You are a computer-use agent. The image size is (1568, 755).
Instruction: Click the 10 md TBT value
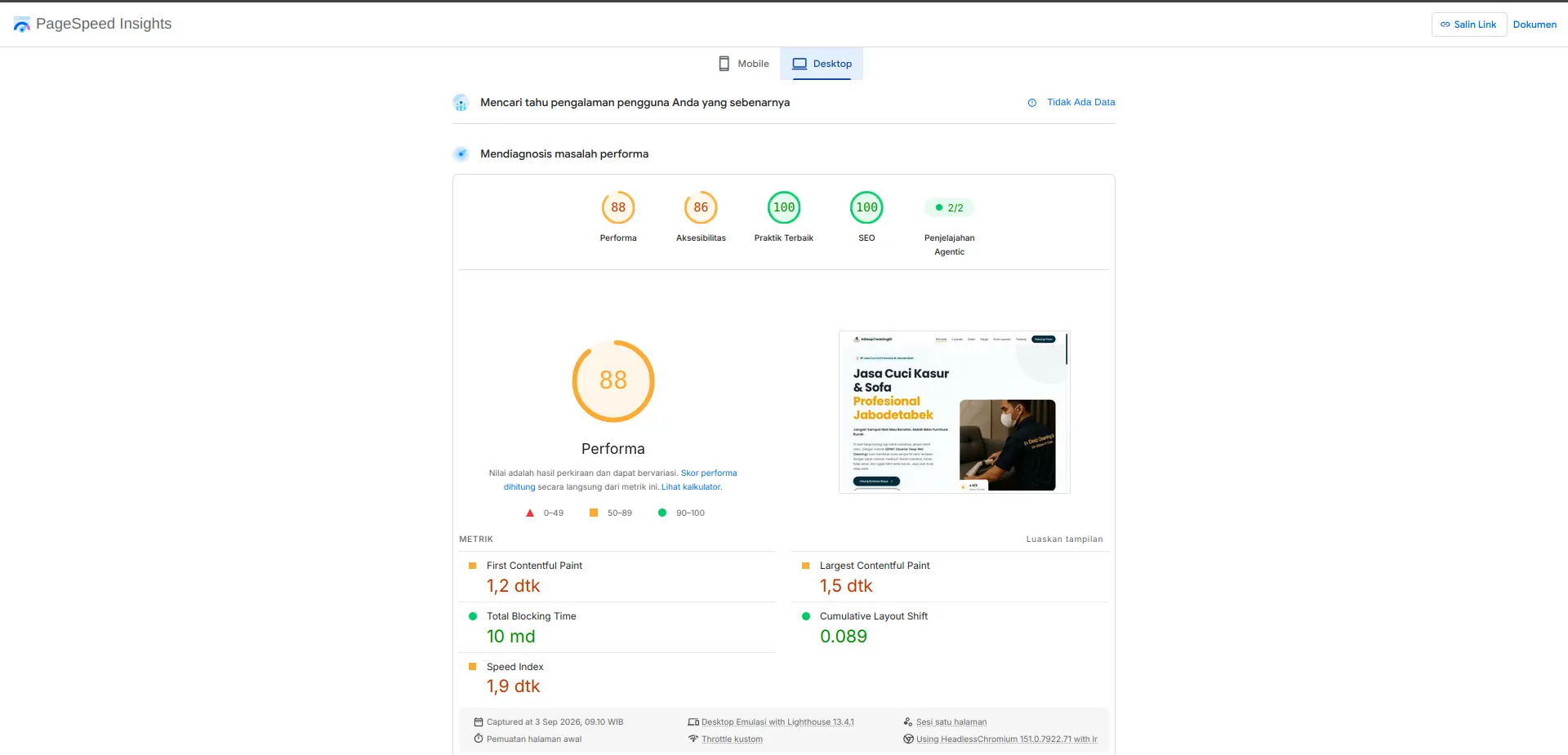511,637
